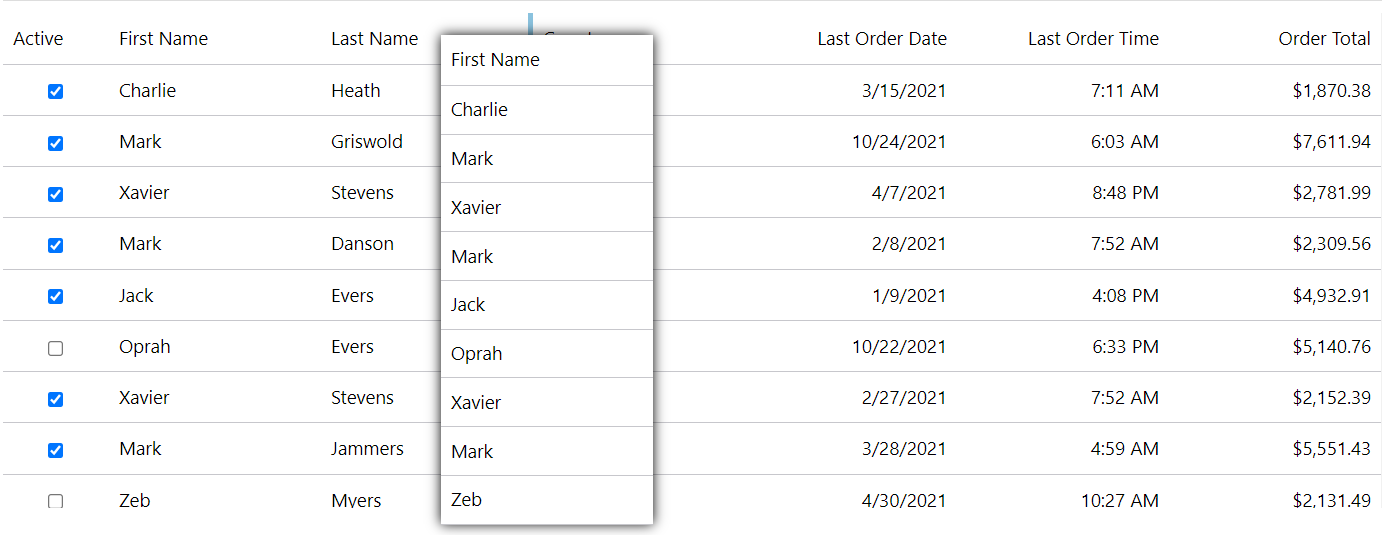Sort by Last Name column header
The image size is (1382, 535).
pyautogui.click(x=375, y=39)
